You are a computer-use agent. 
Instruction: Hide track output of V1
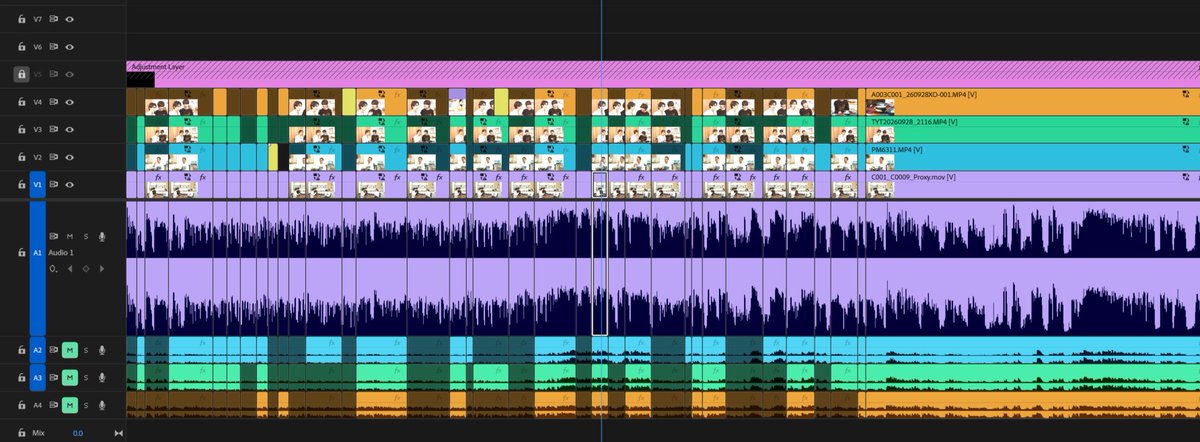(70, 184)
